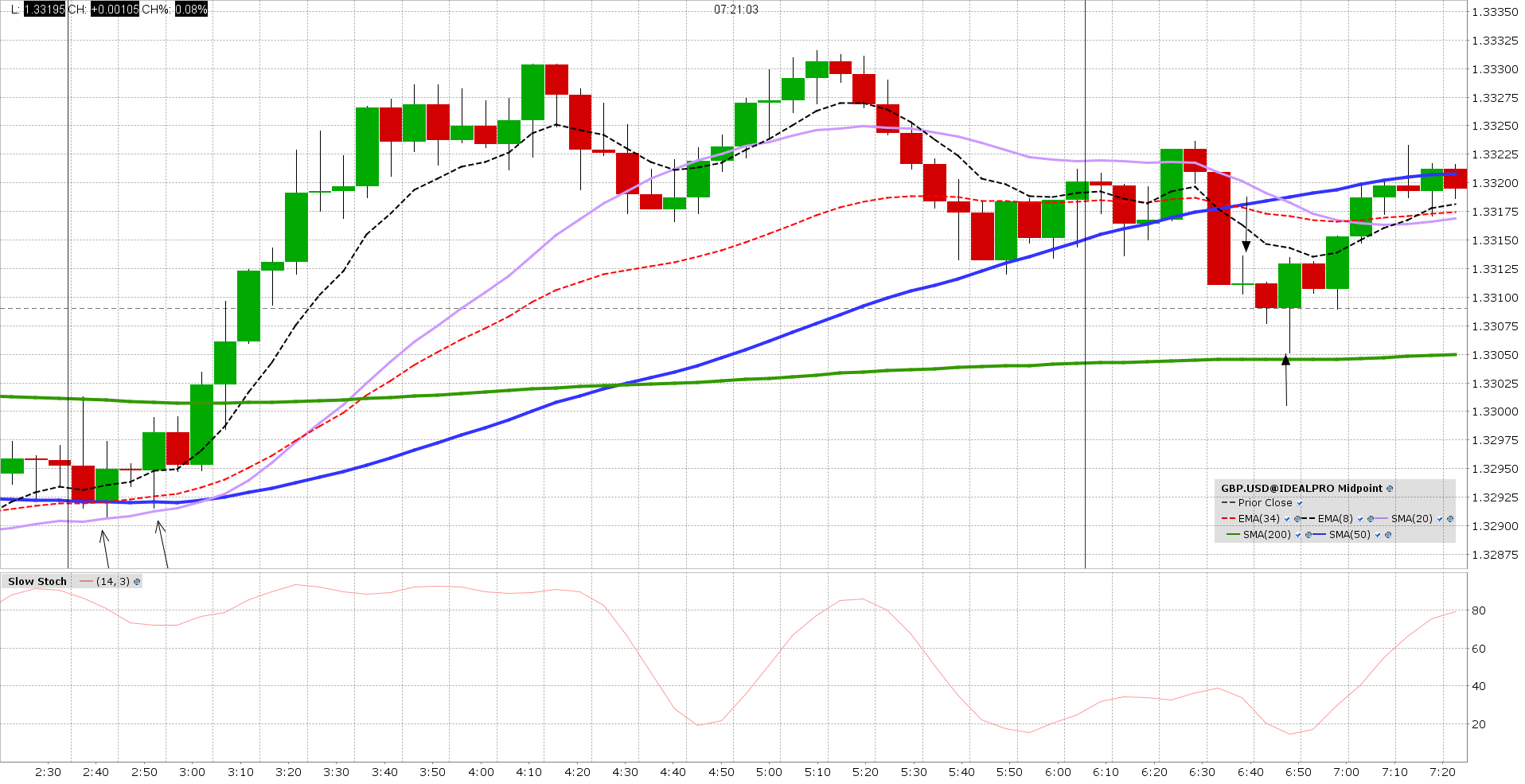Image resolution: width=1525 pixels, height=784 pixels.
Task: Select the Prior Close legend label
Action: [x=1266, y=503]
